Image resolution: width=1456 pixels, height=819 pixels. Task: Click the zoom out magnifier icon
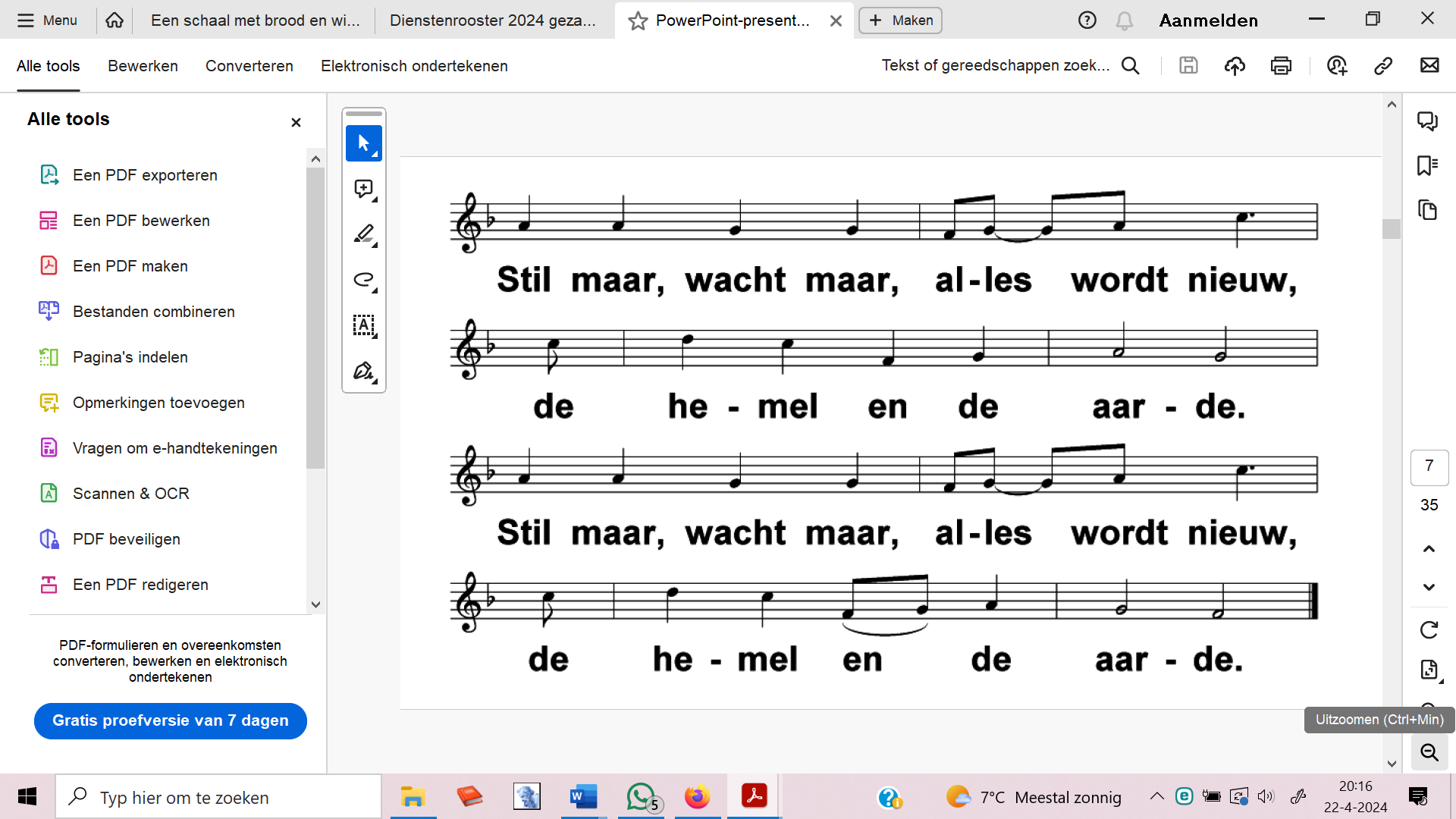[1429, 752]
